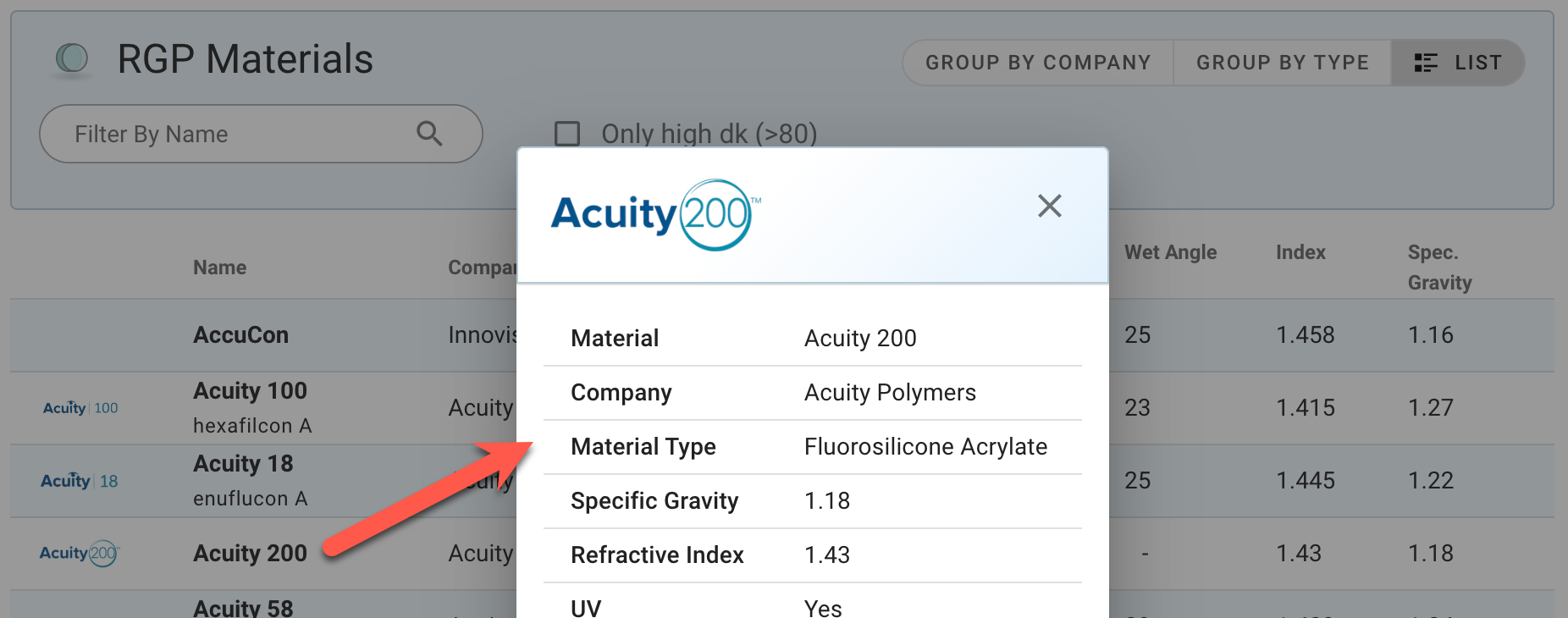1568x618 pixels.
Task: Click the Acuity 200 logo in popup
Action: [655, 214]
